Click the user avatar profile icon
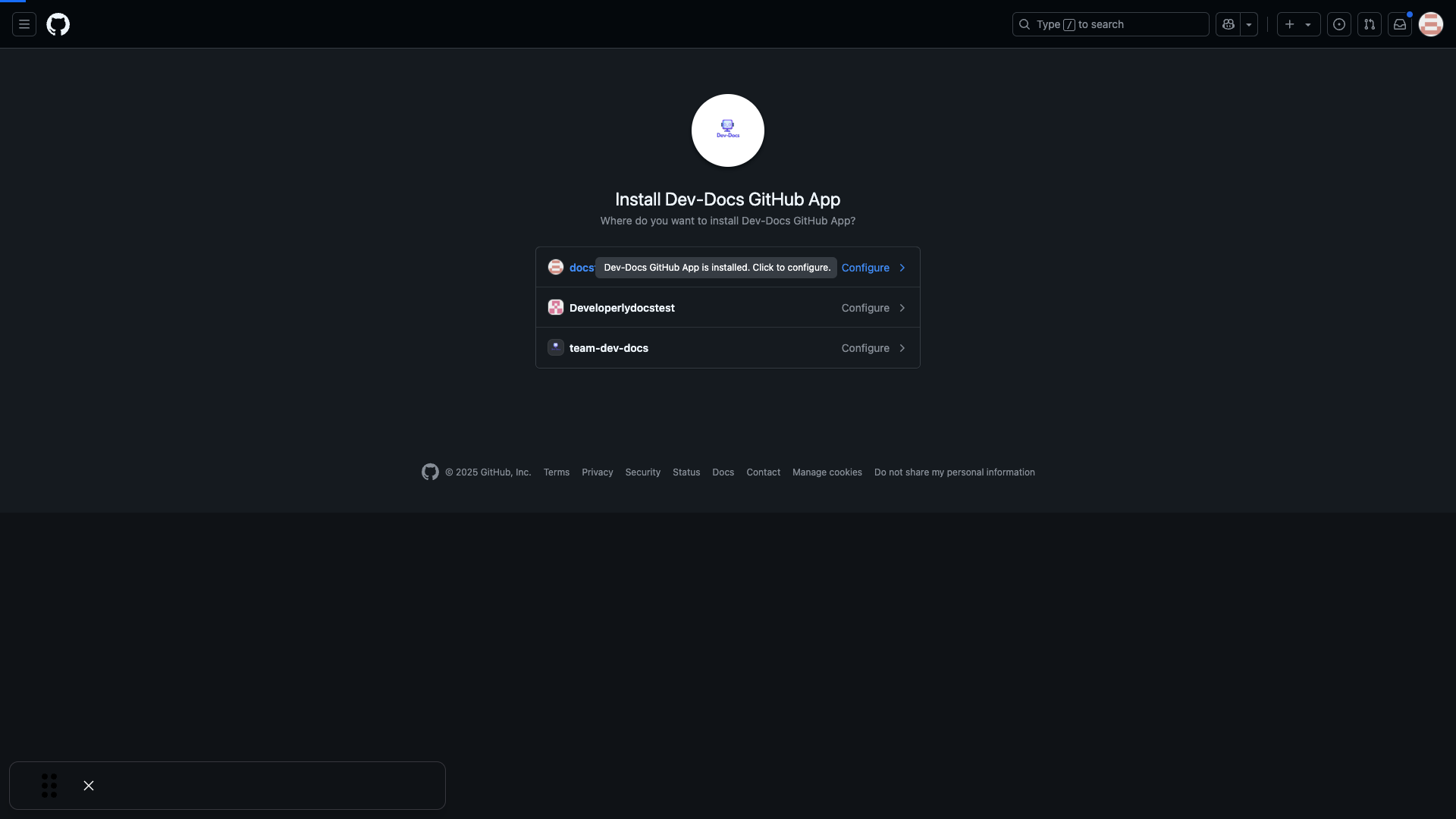The width and height of the screenshot is (1456, 819). (1431, 24)
